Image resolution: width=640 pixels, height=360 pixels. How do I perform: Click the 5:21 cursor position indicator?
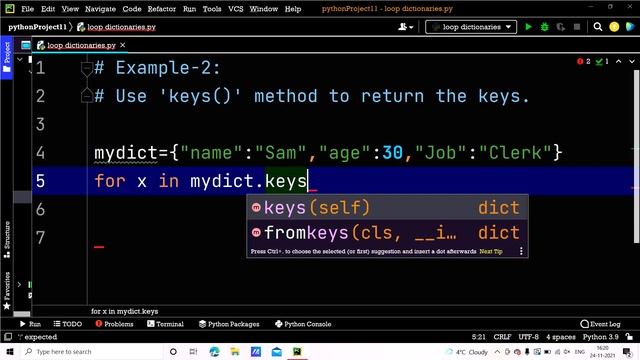click(478, 337)
